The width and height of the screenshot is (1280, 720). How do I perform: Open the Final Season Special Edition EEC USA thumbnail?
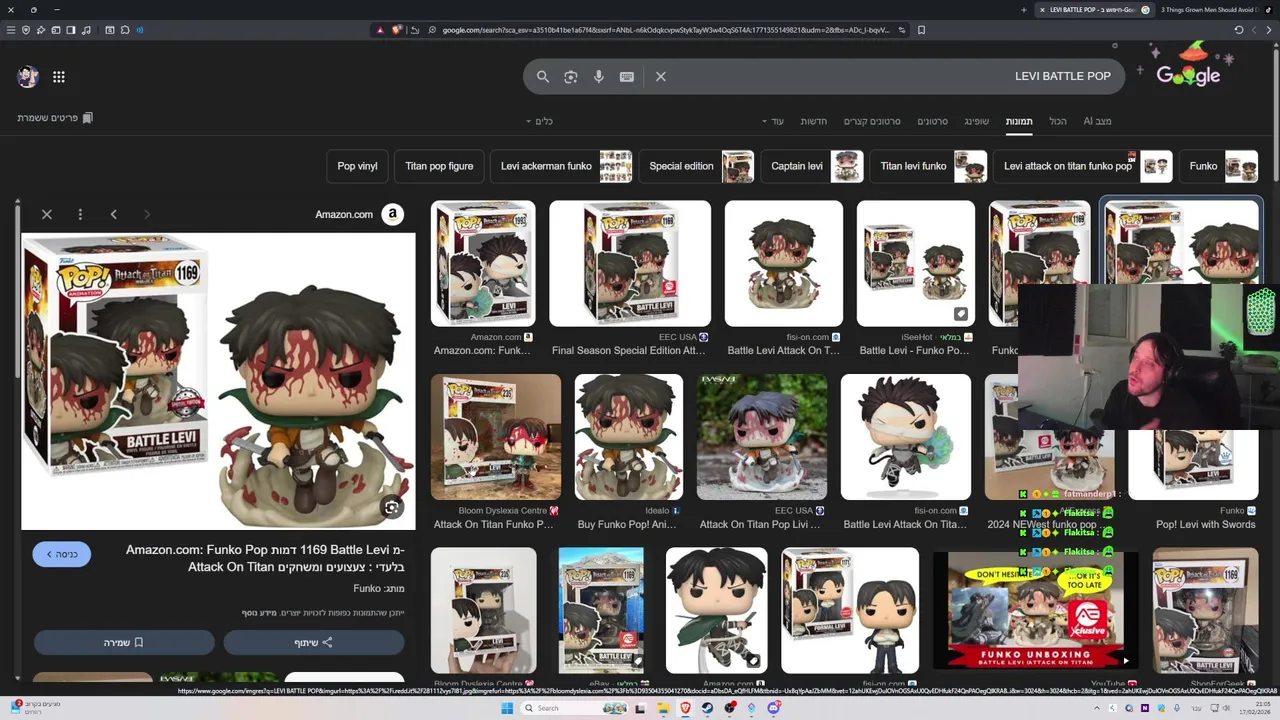tap(629, 263)
